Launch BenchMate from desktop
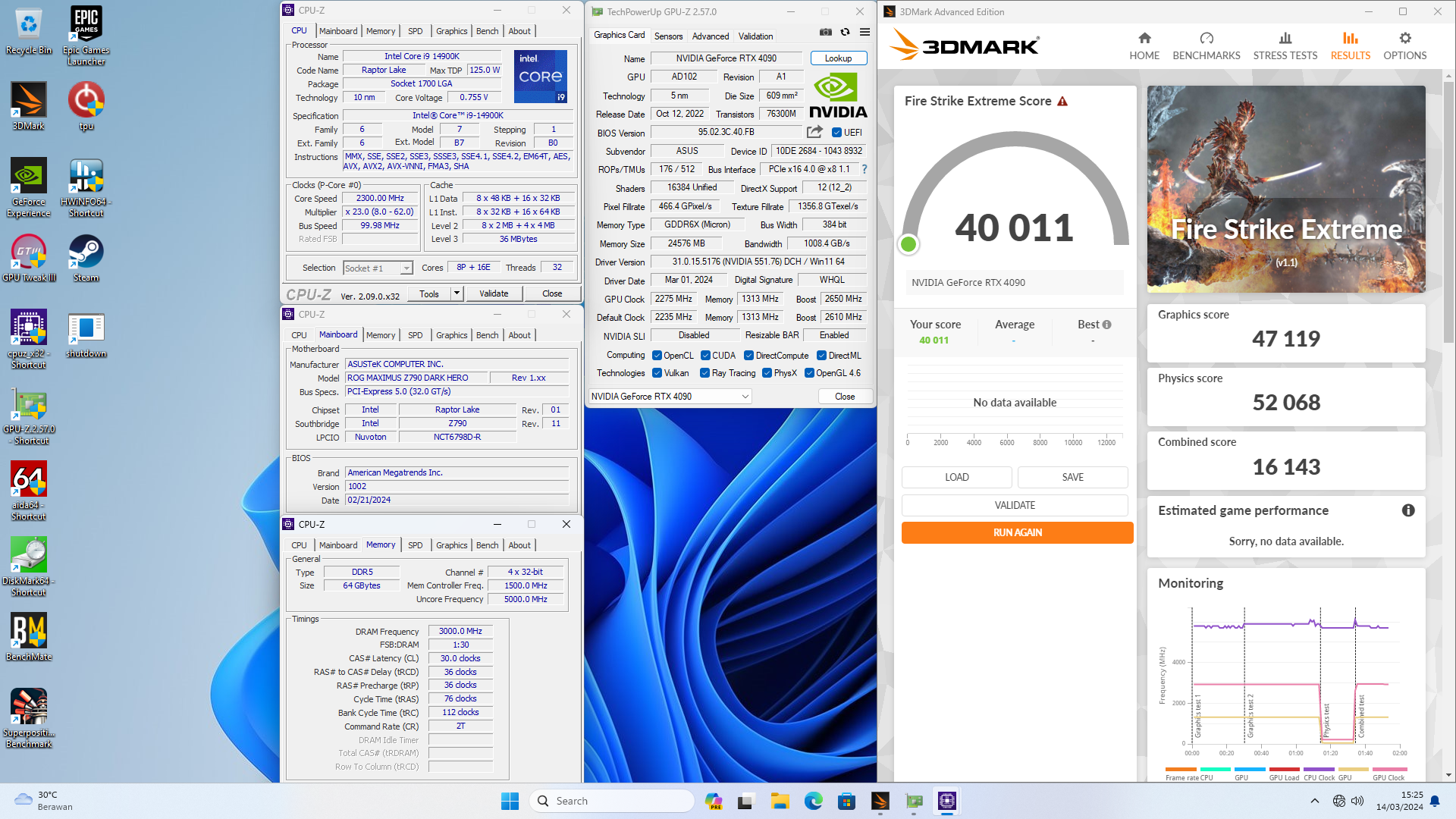1456x819 pixels. tap(29, 637)
